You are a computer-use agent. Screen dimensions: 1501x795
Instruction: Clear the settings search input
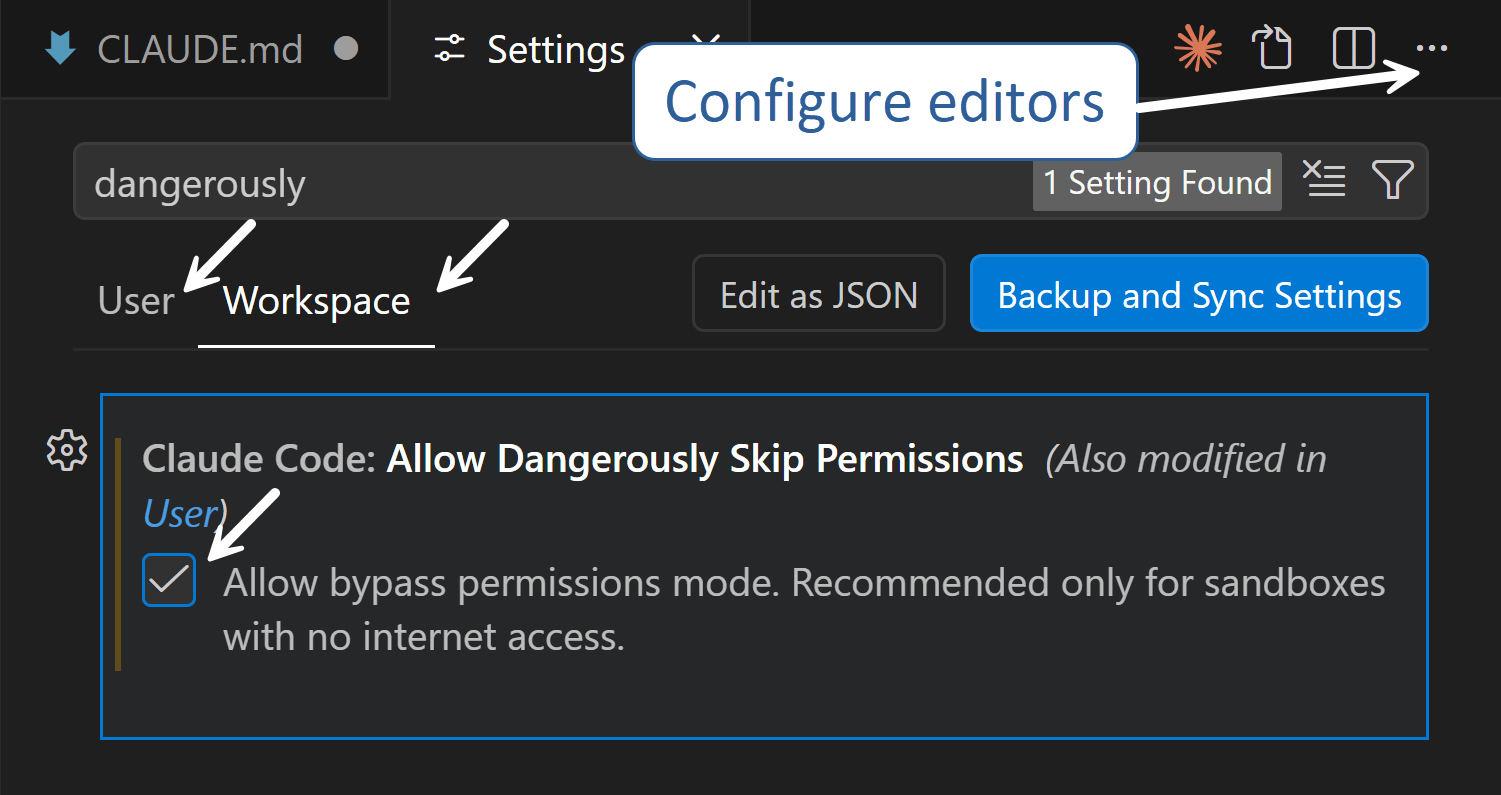1325,181
